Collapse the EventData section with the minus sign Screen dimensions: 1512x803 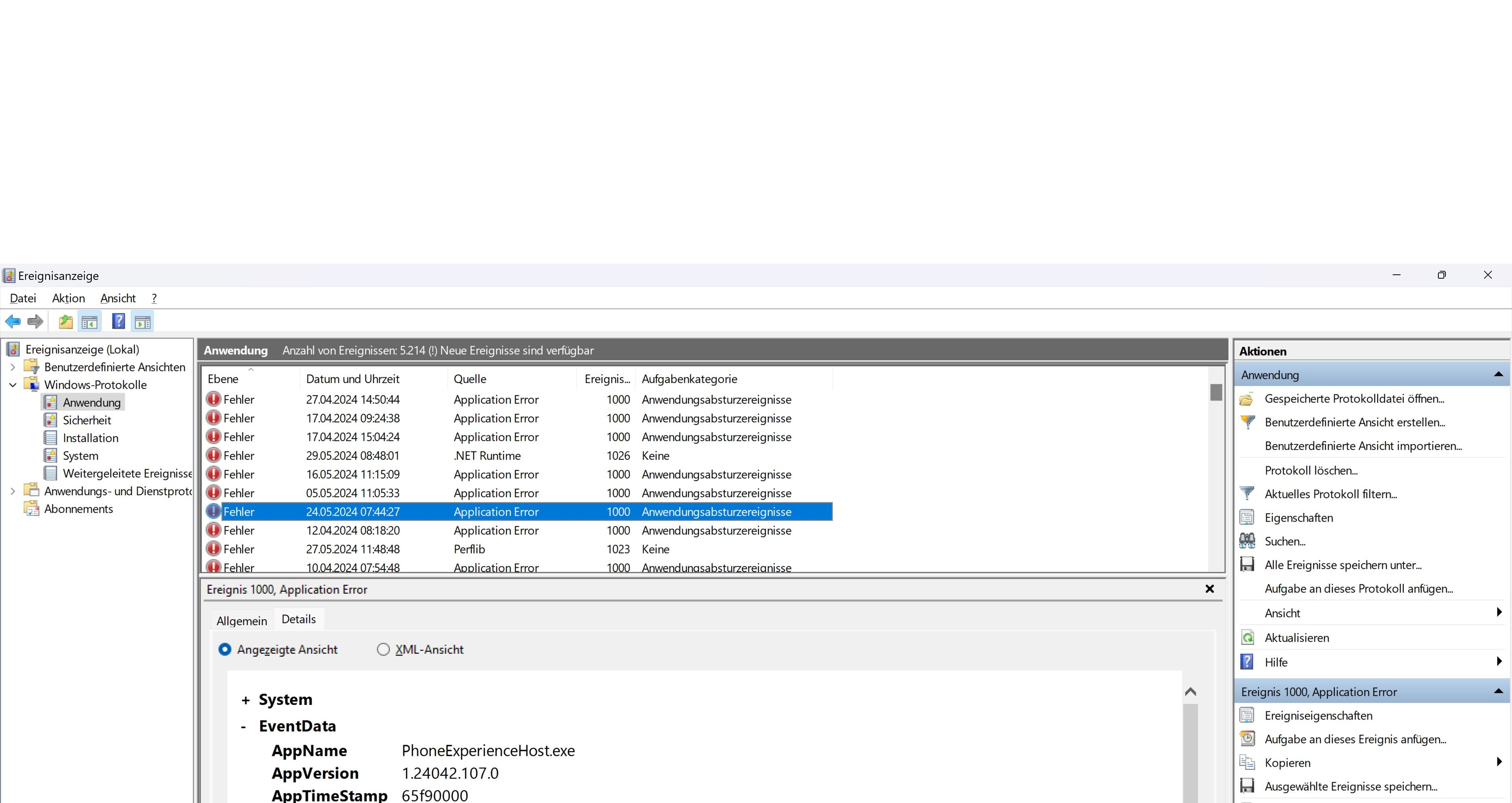(244, 727)
